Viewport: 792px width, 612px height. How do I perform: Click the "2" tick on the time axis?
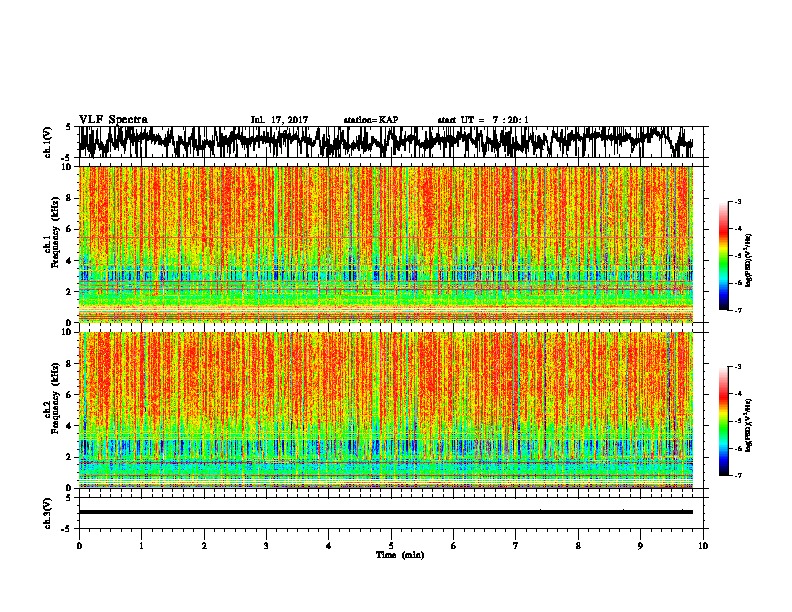point(204,546)
